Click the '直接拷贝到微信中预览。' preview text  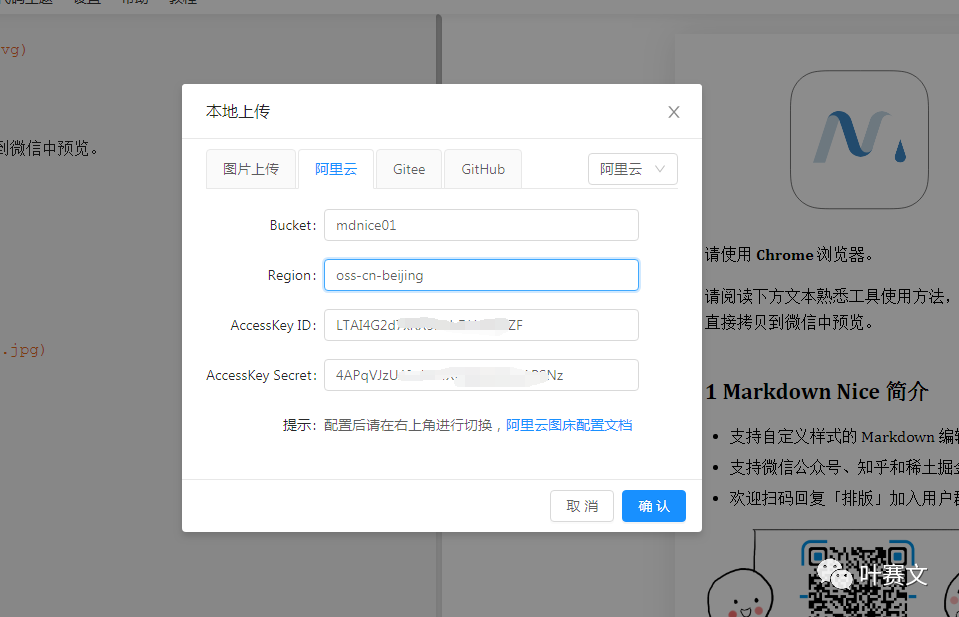[790, 322]
